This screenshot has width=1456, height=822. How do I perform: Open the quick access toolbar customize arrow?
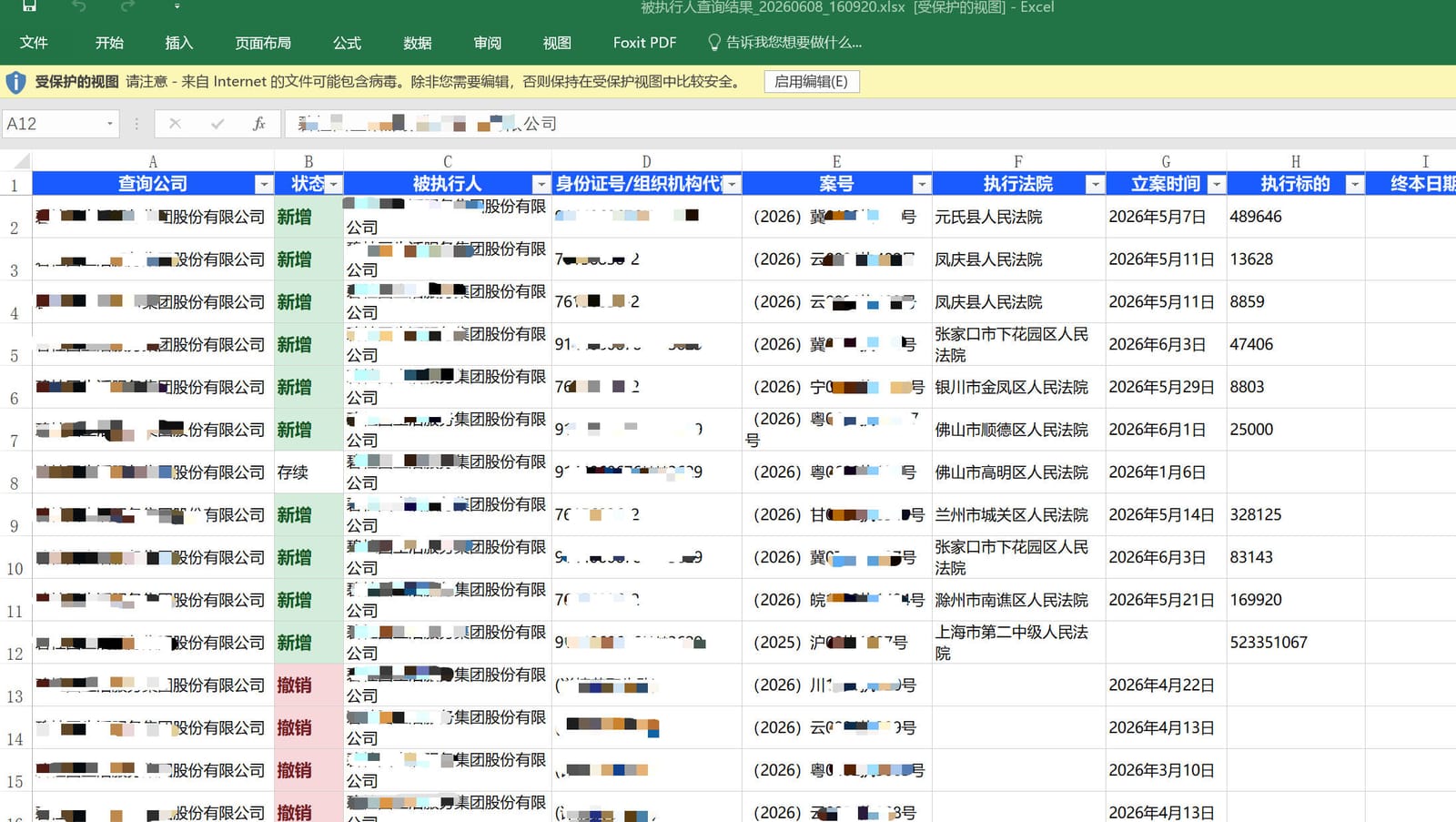(x=177, y=6)
